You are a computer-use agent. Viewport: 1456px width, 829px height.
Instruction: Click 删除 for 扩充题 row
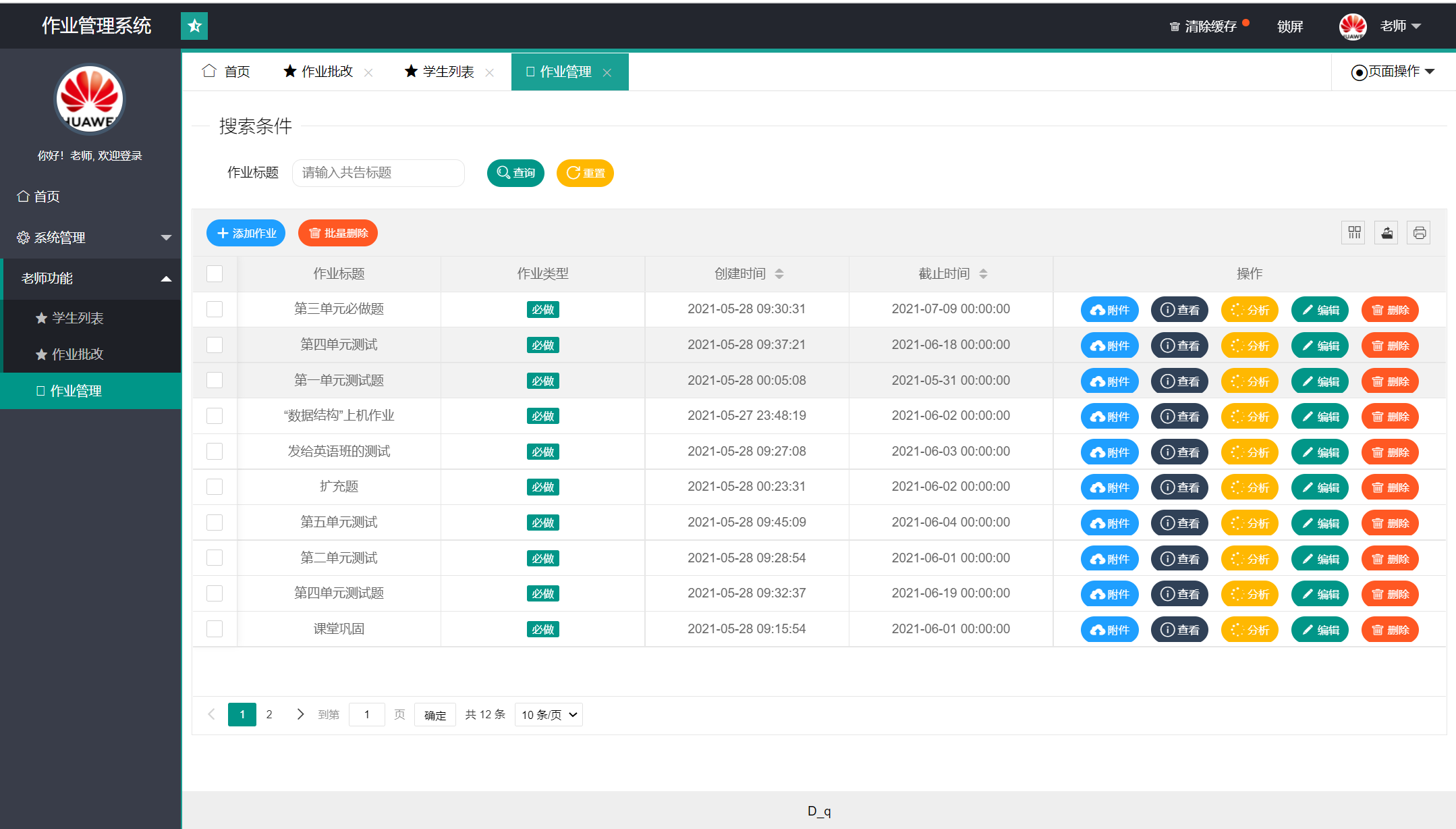[x=1390, y=487]
